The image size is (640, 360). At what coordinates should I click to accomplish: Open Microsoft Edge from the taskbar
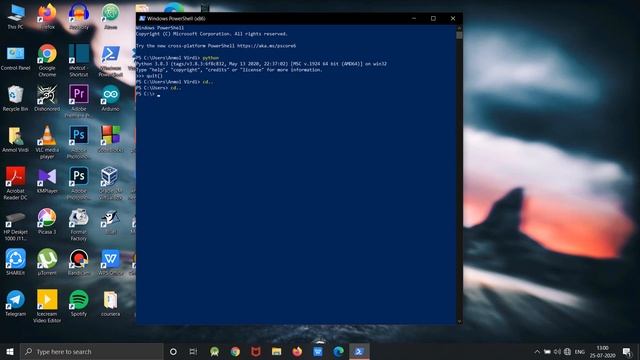coord(338,351)
